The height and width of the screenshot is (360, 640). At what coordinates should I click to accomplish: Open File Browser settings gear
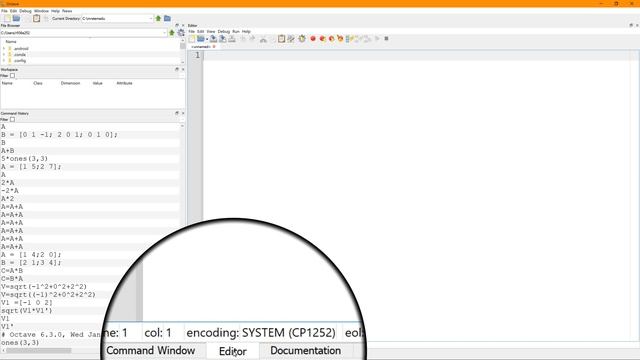tap(181, 33)
